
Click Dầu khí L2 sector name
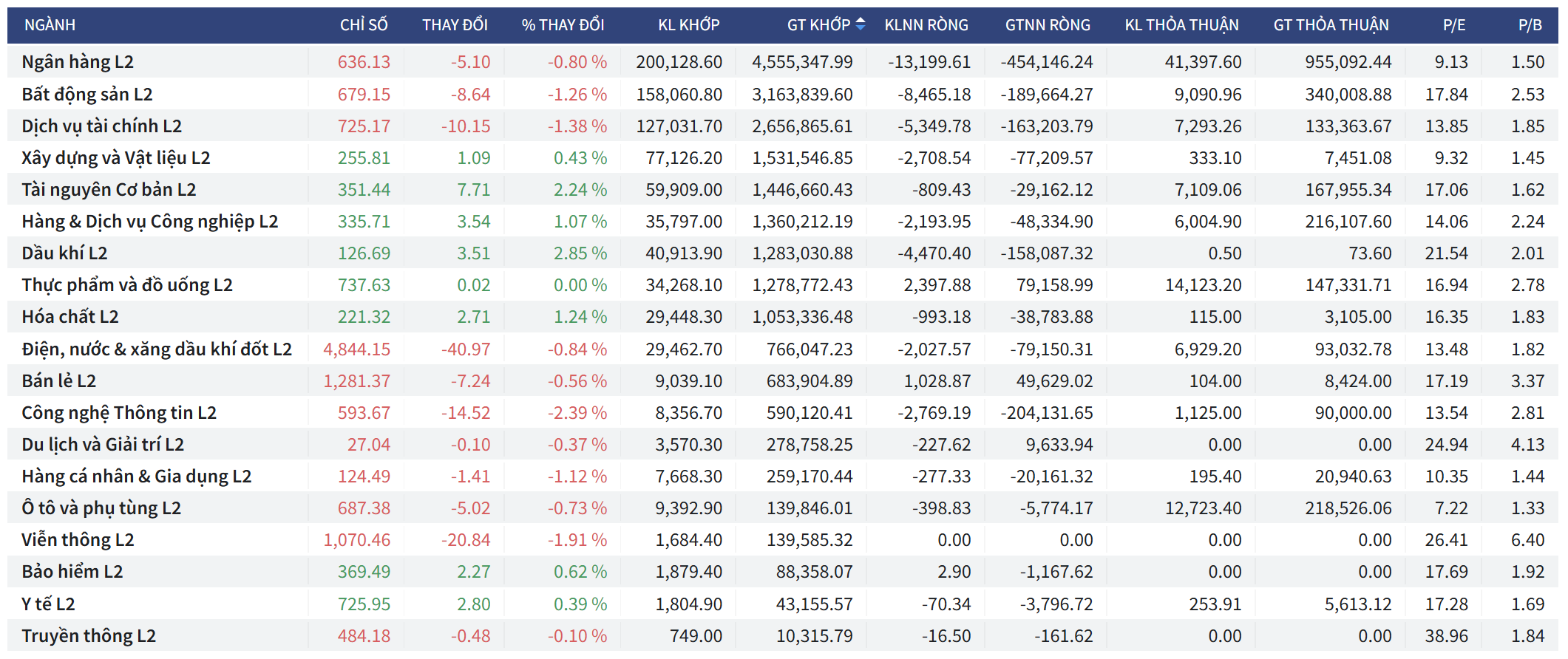click(64, 253)
